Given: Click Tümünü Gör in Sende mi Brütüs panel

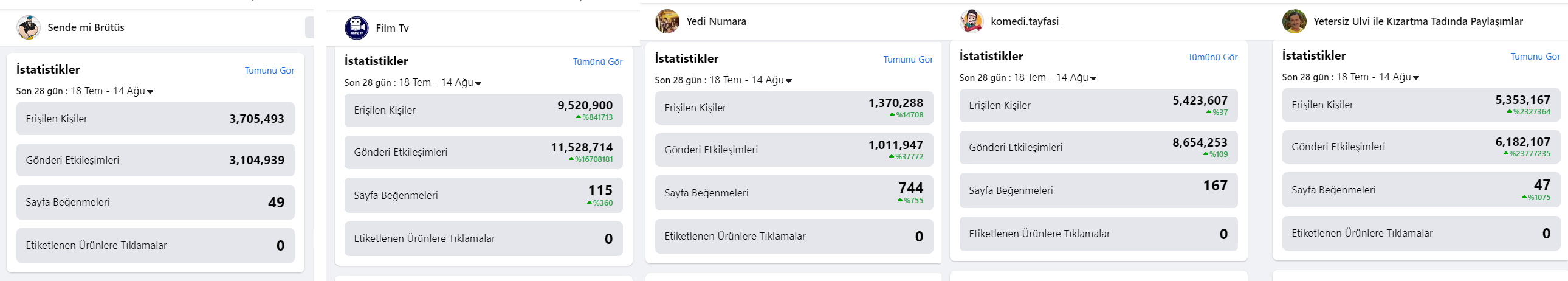Looking at the screenshot, I should tap(269, 71).
